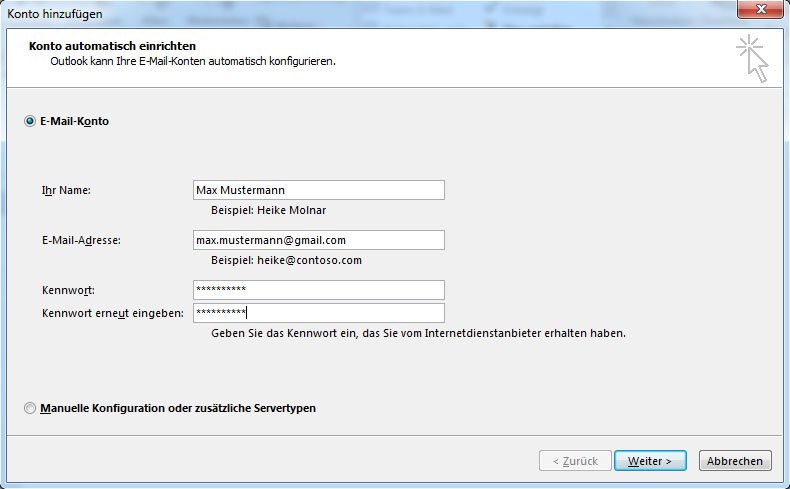
Task: Click the disabled Zurück button
Action: [575, 461]
